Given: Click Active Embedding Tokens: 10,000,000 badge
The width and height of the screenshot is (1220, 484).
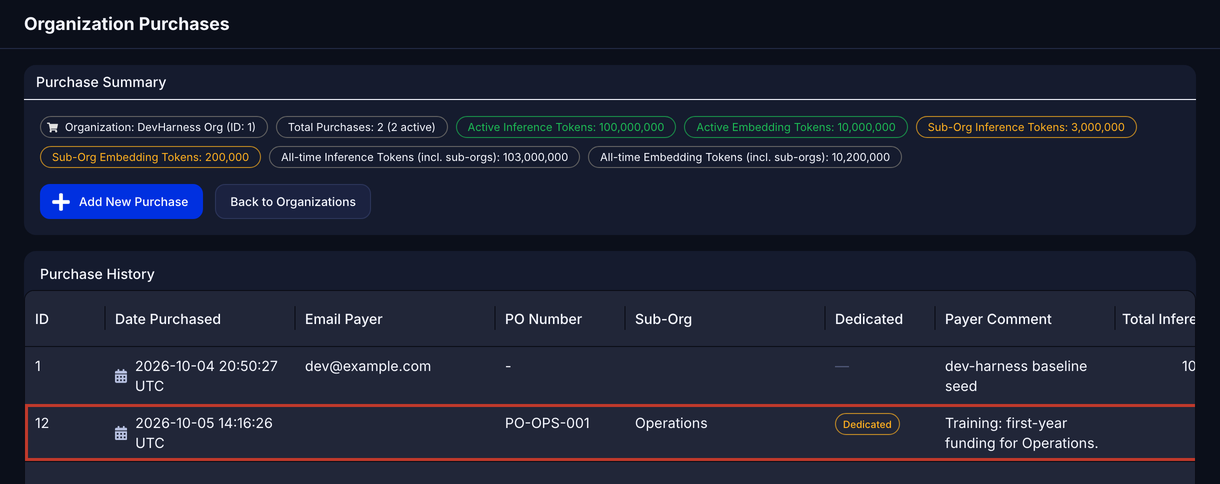Looking at the screenshot, I should pos(796,127).
